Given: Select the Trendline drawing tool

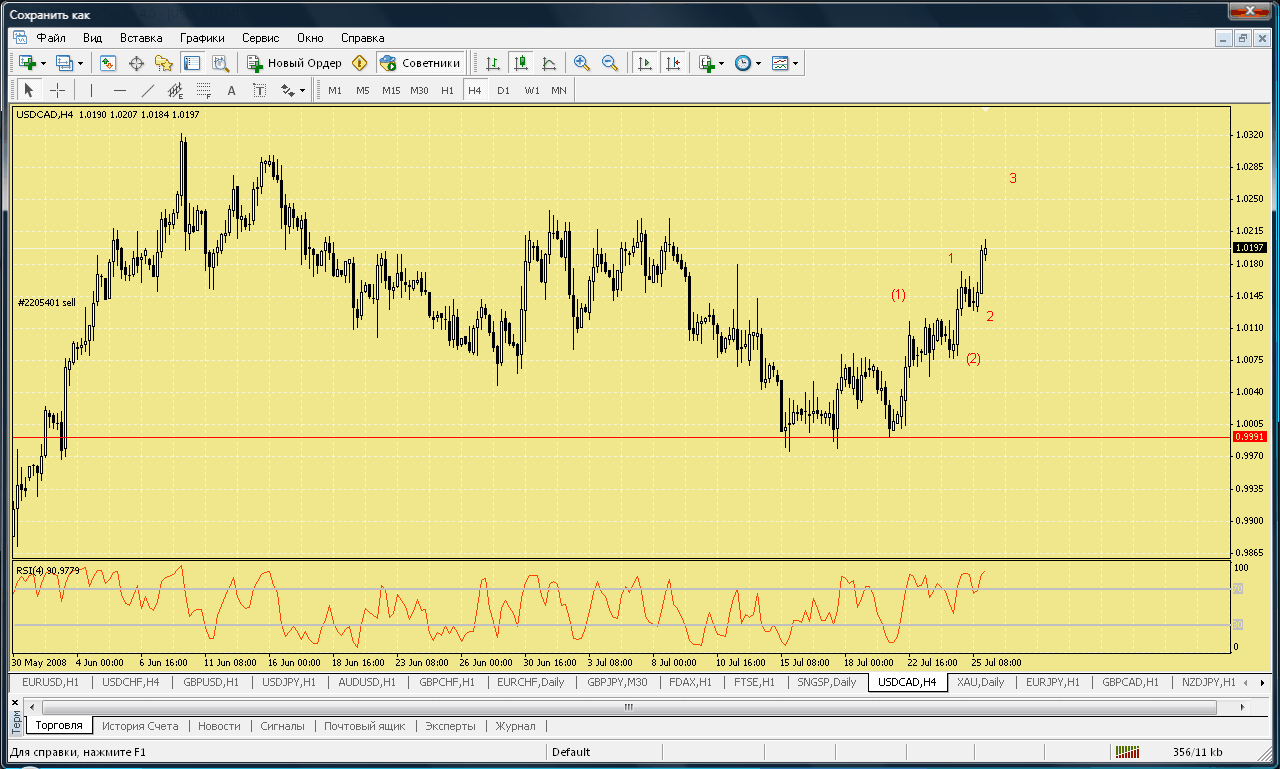Looking at the screenshot, I should coord(148,90).
